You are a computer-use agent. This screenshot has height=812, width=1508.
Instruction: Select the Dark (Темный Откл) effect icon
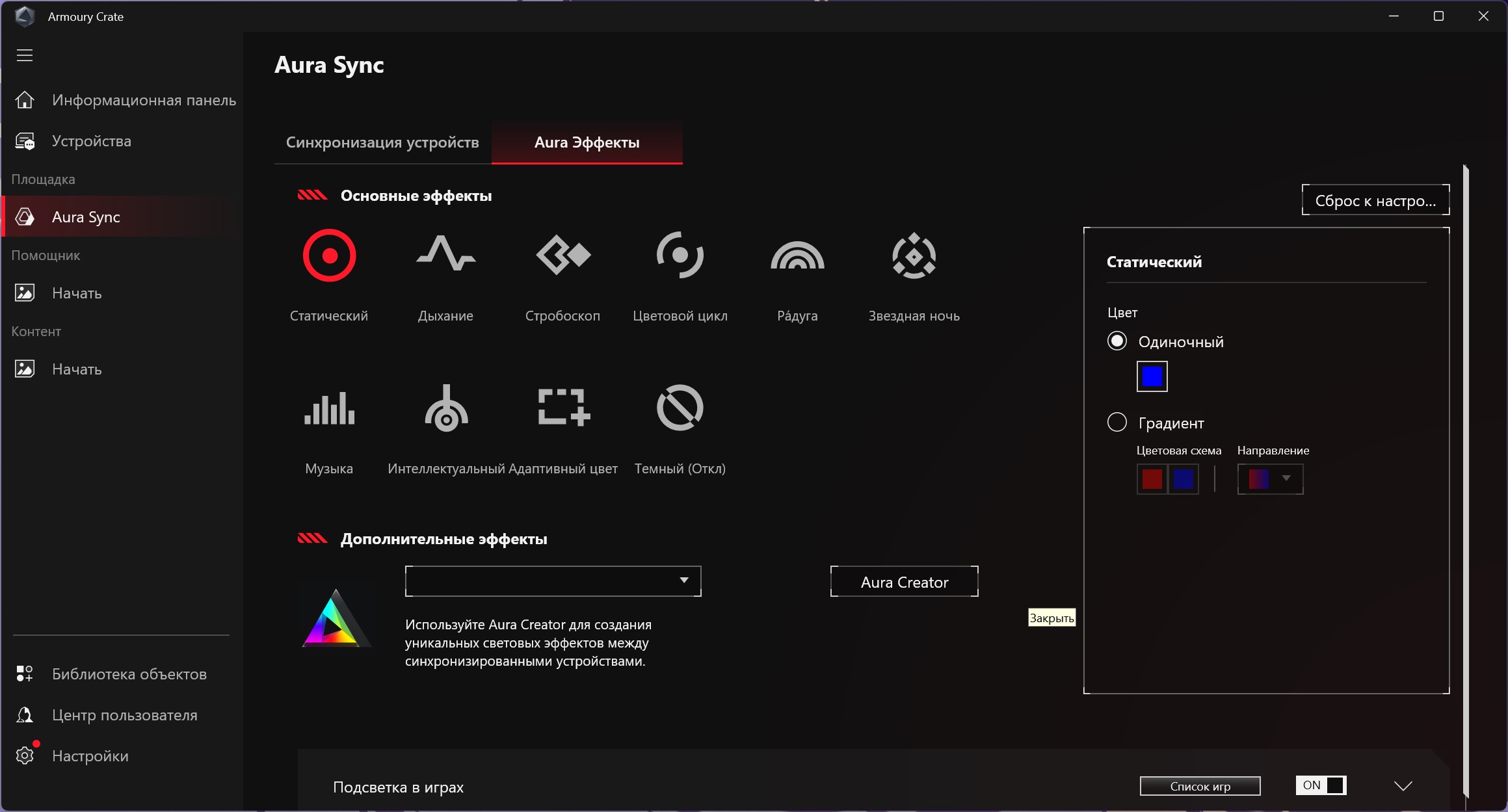tap(680, 408)
